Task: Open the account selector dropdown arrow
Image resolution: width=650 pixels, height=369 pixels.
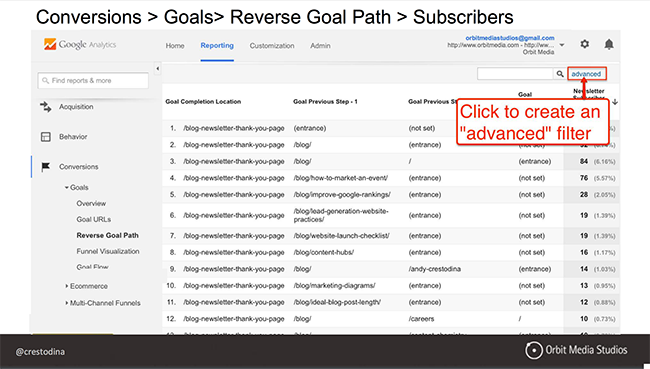Action: point(562,45)
